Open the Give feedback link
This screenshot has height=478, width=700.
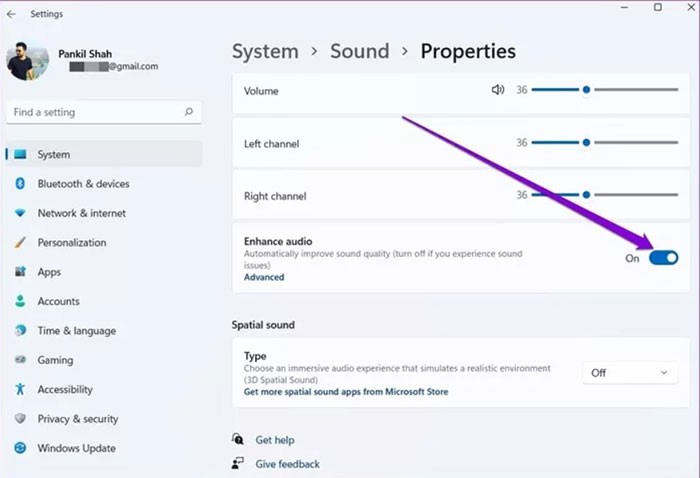click(287, 464)
